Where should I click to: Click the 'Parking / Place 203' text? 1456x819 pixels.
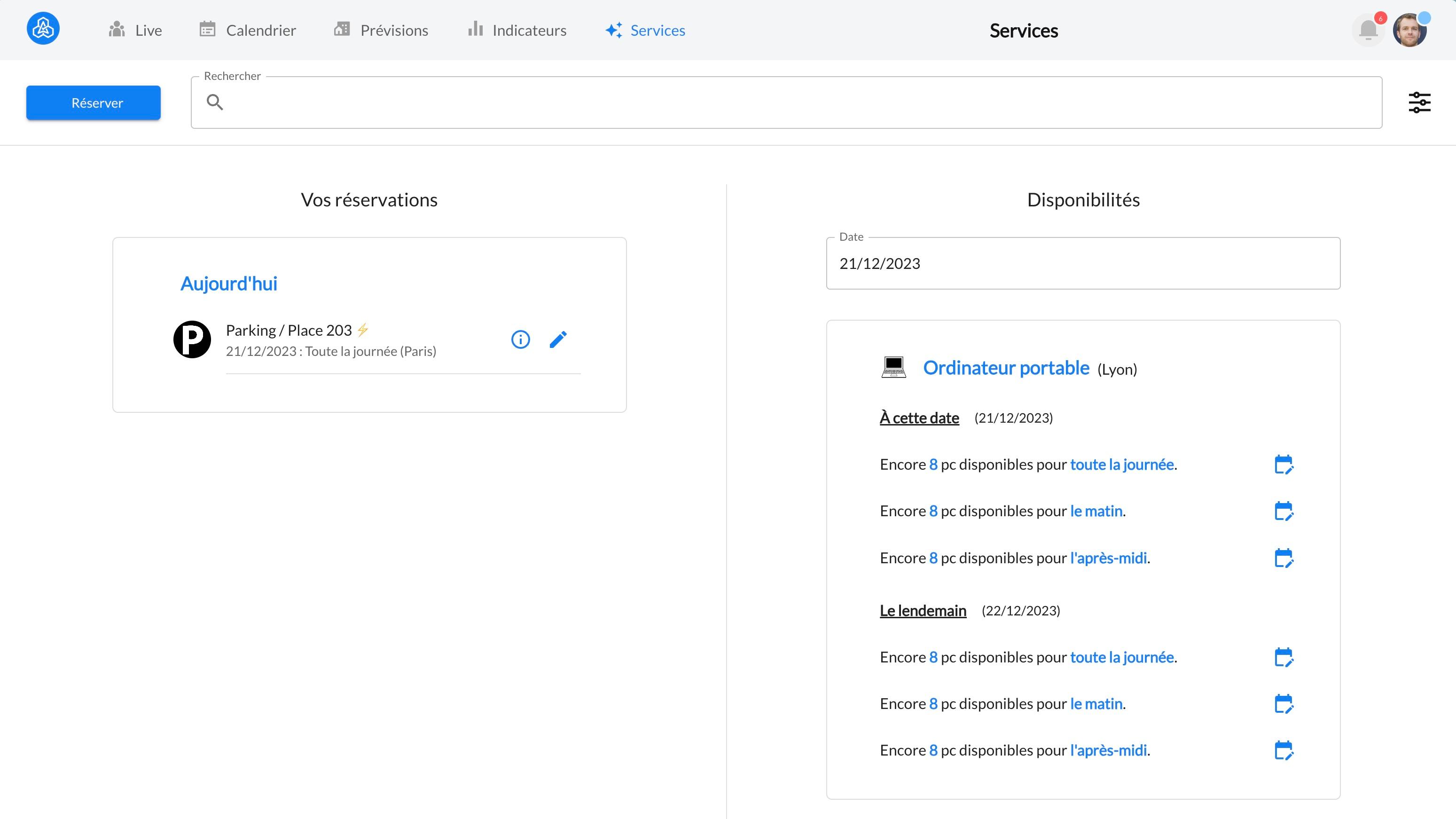click(289, 331)
